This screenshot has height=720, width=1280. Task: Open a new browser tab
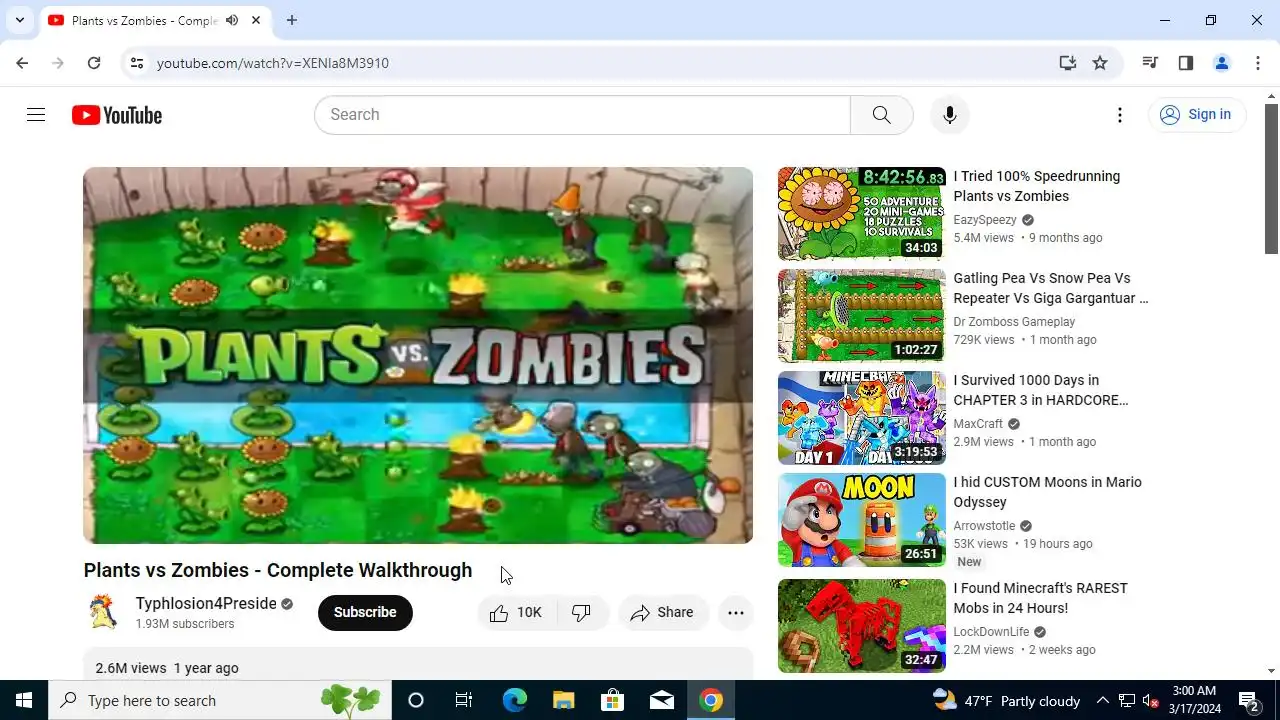pos(292,20)
